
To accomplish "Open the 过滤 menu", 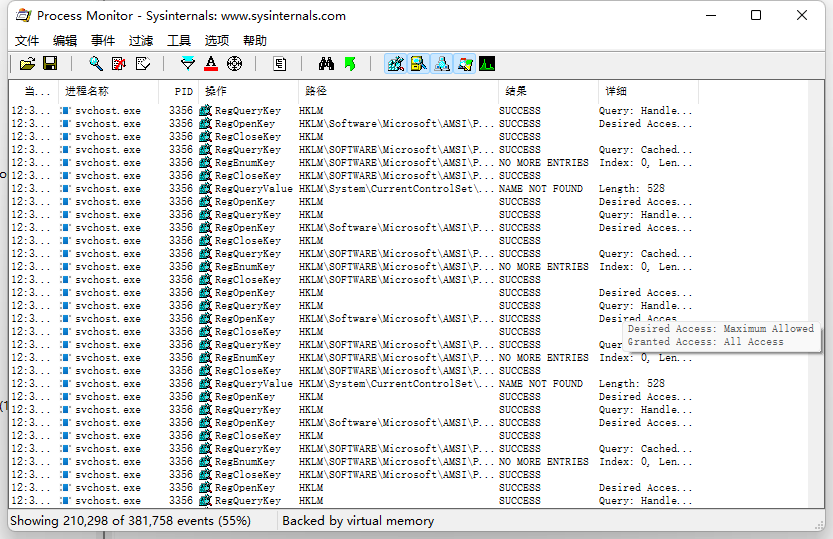I will pos(141,40).
